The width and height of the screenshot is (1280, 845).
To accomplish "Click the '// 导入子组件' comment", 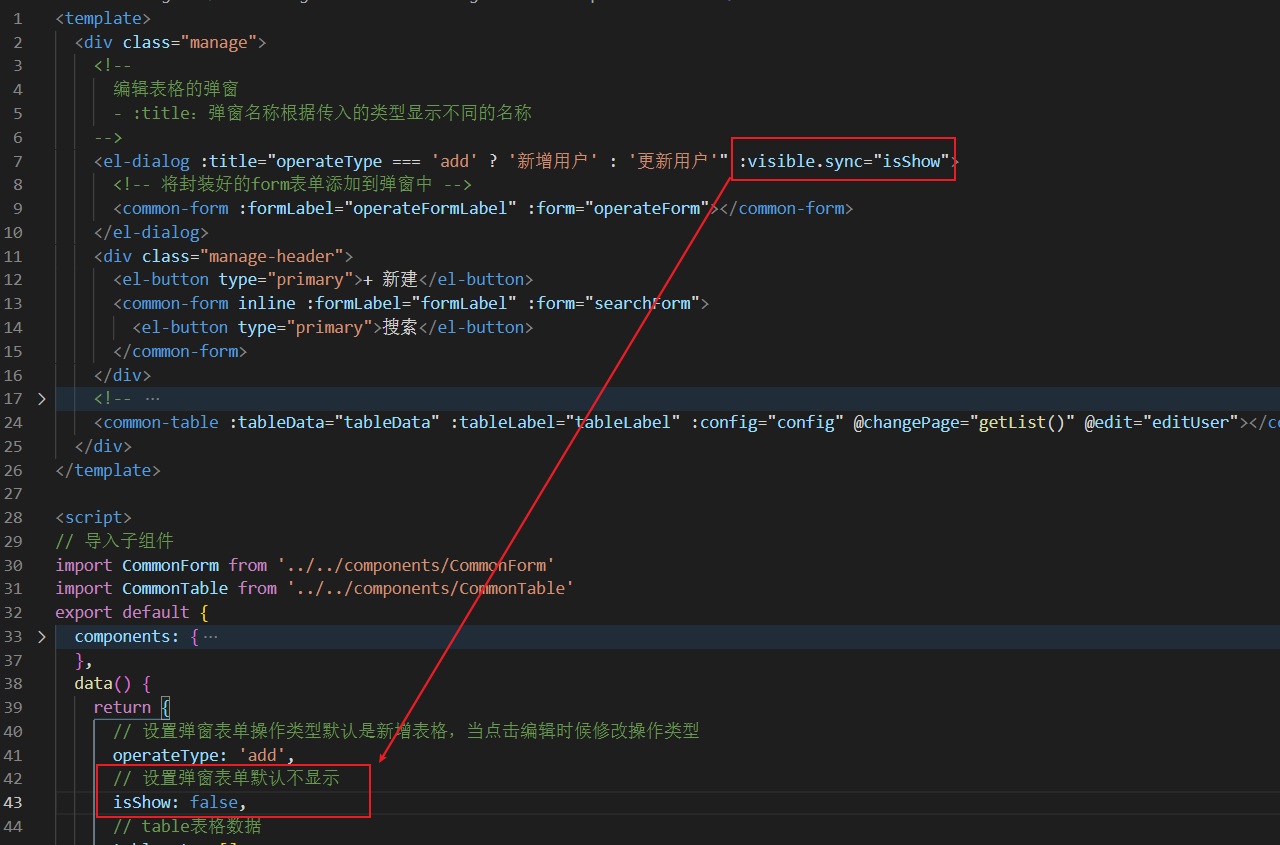I will (115, 541).
